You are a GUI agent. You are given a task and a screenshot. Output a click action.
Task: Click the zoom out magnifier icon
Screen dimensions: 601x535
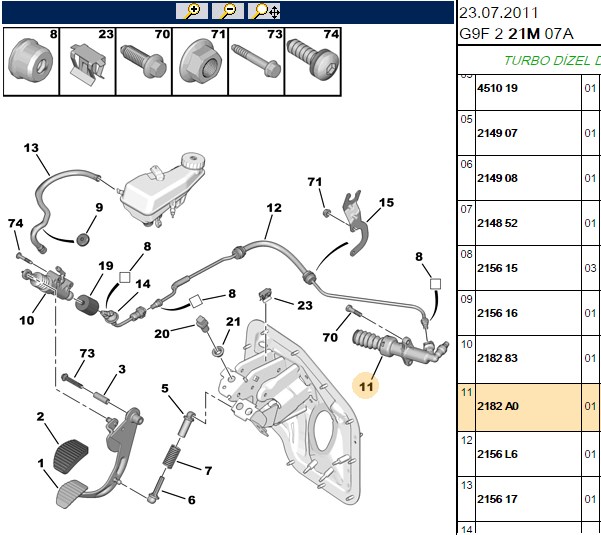point(228,11)
